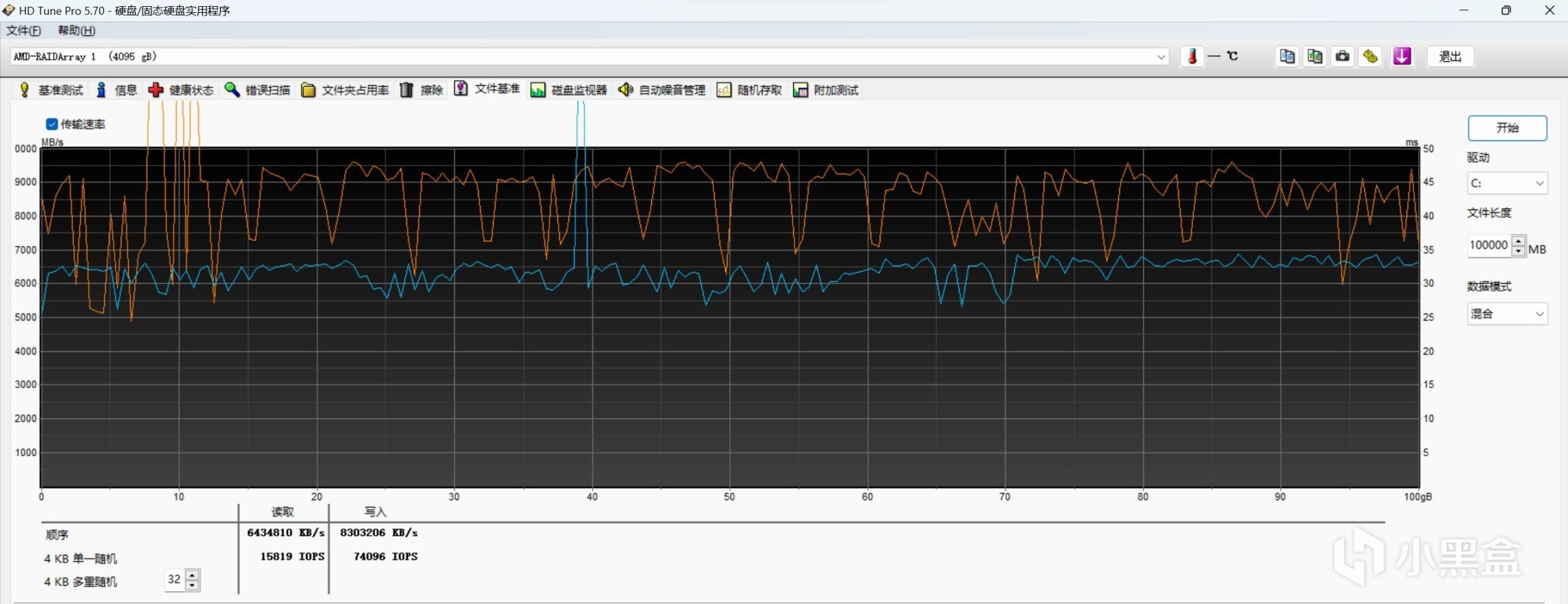Open the 帮助(H) menu

pyautogui.click(x=76, y=31)
